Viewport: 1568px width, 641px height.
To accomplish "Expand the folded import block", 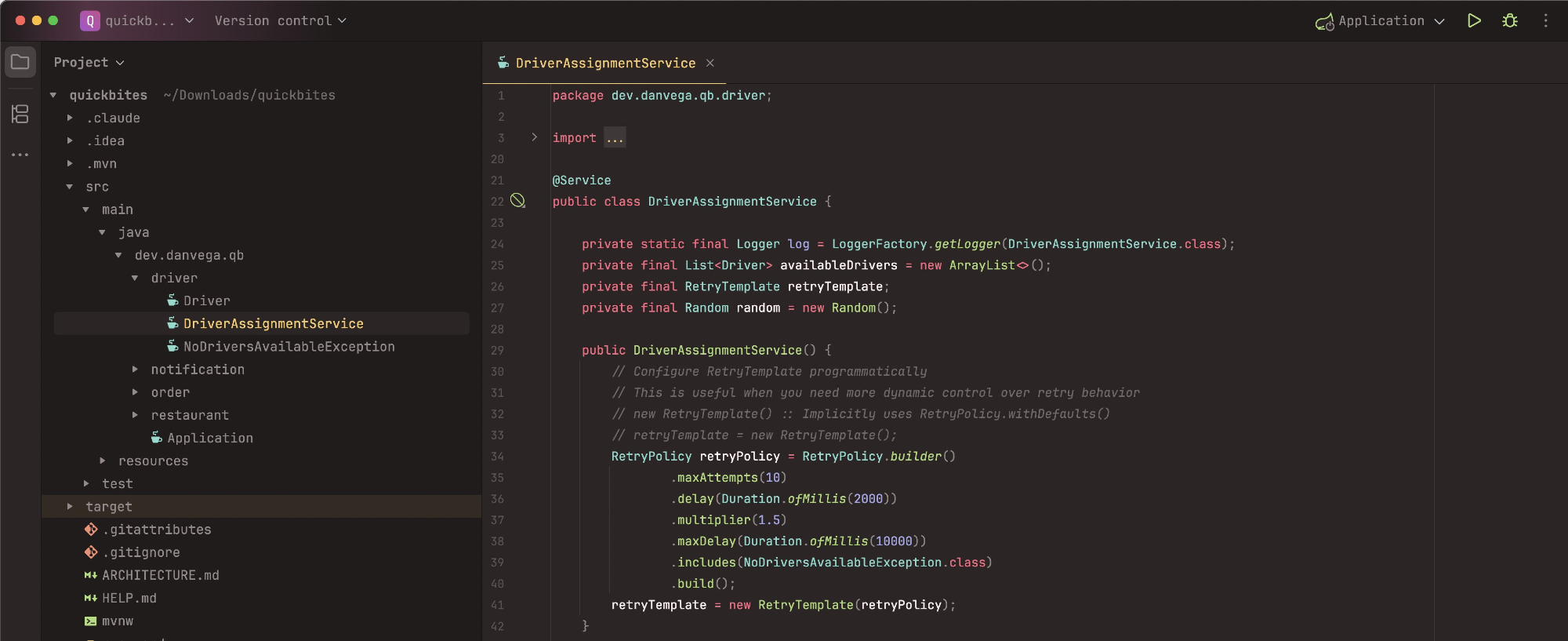I will pyautogui.click(x=535, y=137).
